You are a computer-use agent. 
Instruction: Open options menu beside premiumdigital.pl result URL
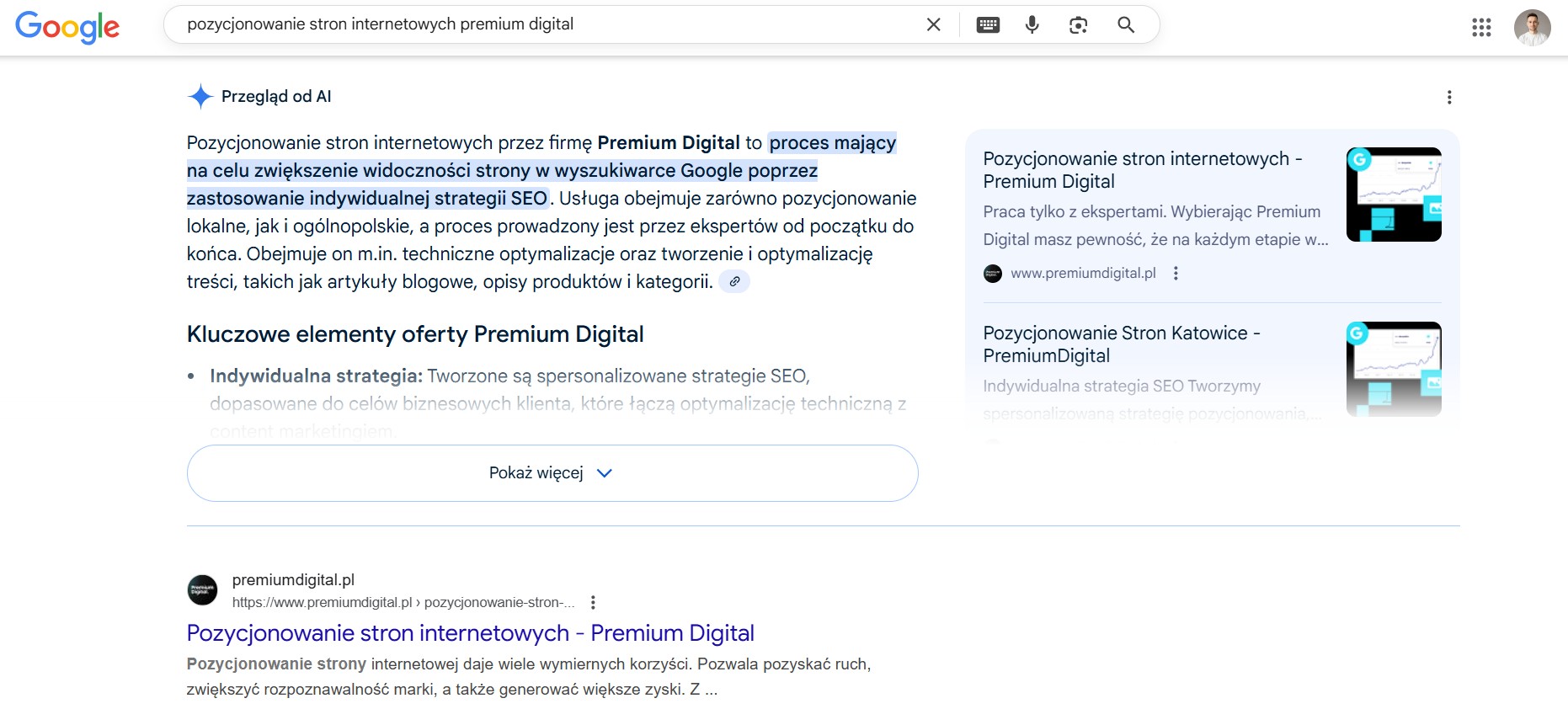click(593, 602)
